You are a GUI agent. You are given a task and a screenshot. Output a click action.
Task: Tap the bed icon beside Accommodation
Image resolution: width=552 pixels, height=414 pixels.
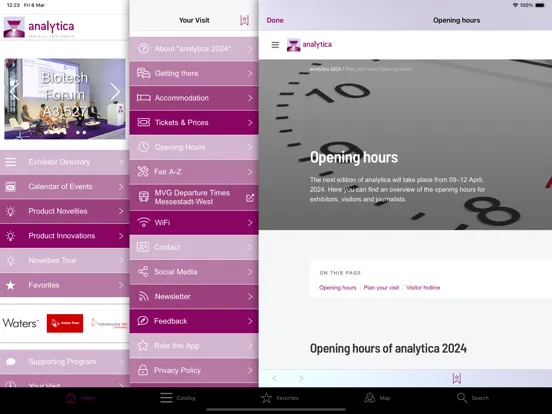point(143,98)
